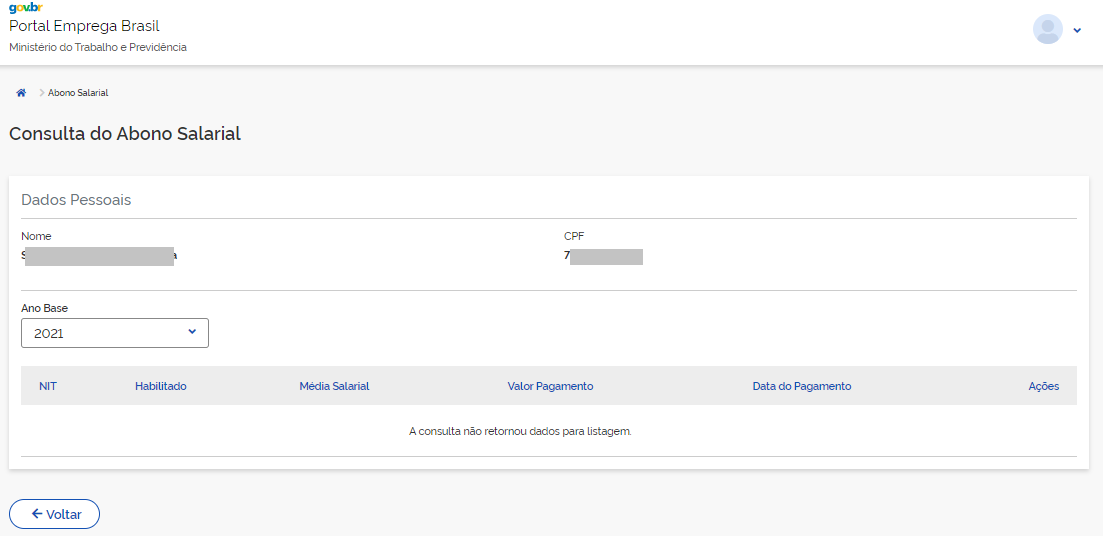The image size is (1103, 536).
Task: Click the Dados Pessoais section title
Action: pos(76,200)
